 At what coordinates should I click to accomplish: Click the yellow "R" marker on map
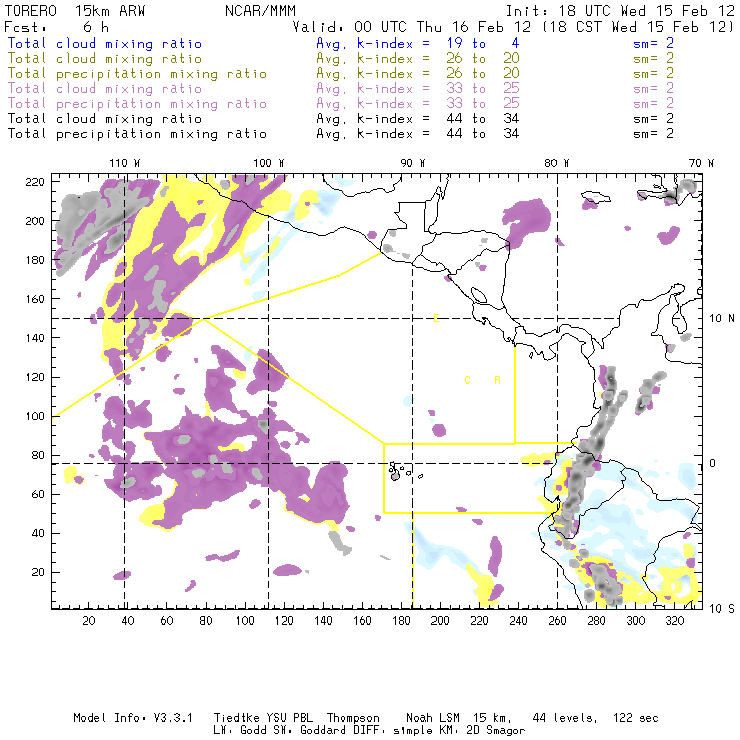coord(497,380)
